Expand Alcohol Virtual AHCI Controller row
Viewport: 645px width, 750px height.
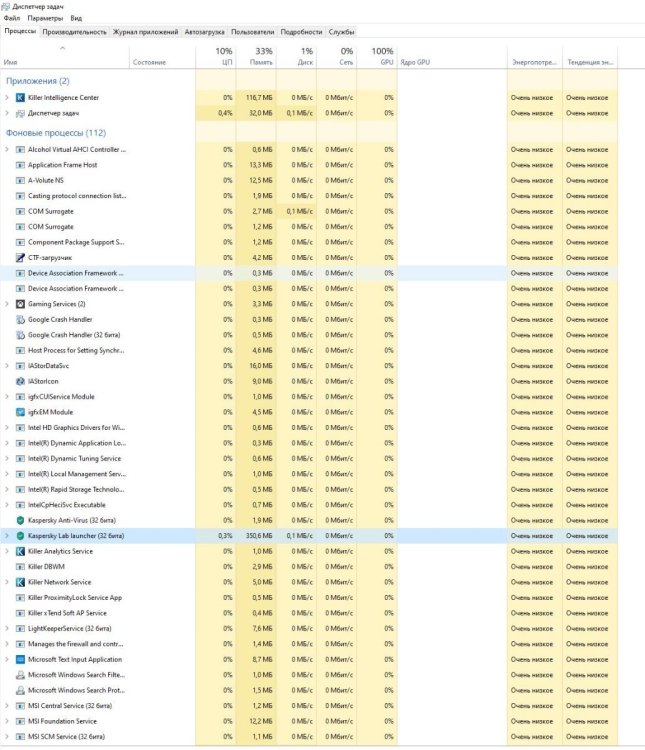[x=7, y=150]
